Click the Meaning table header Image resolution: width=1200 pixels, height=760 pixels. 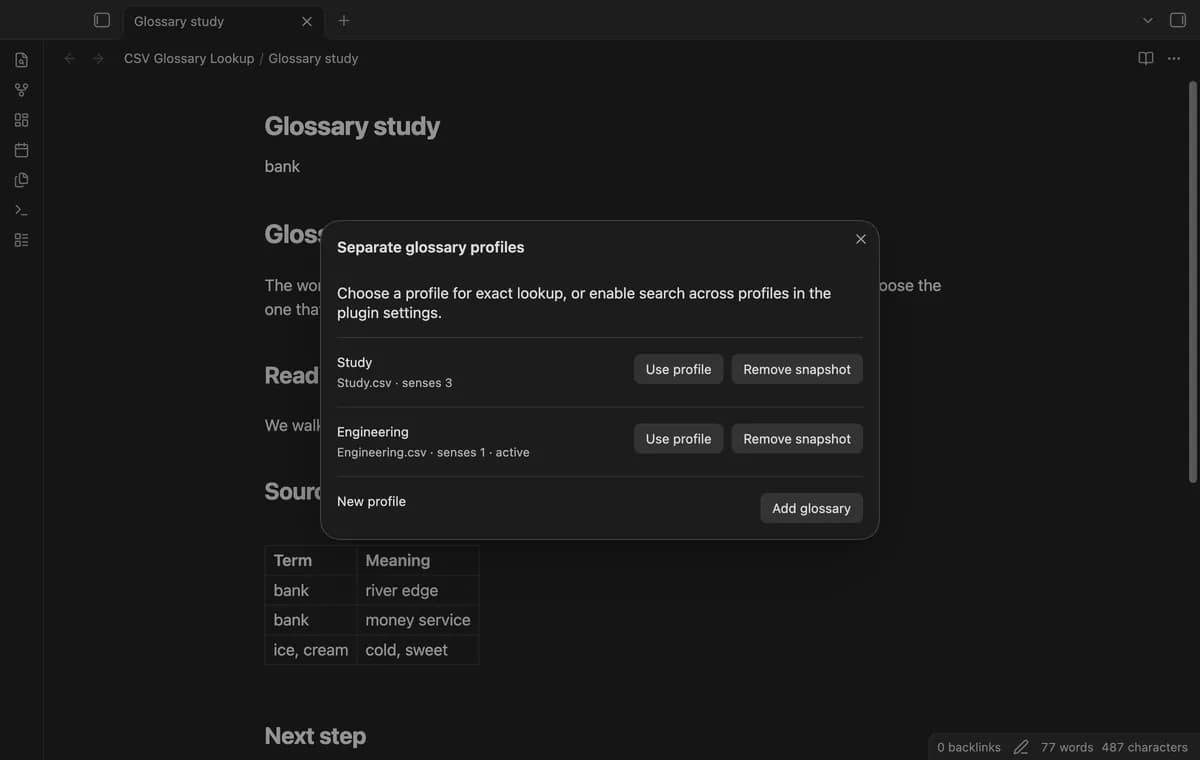[x=418, y=560]
